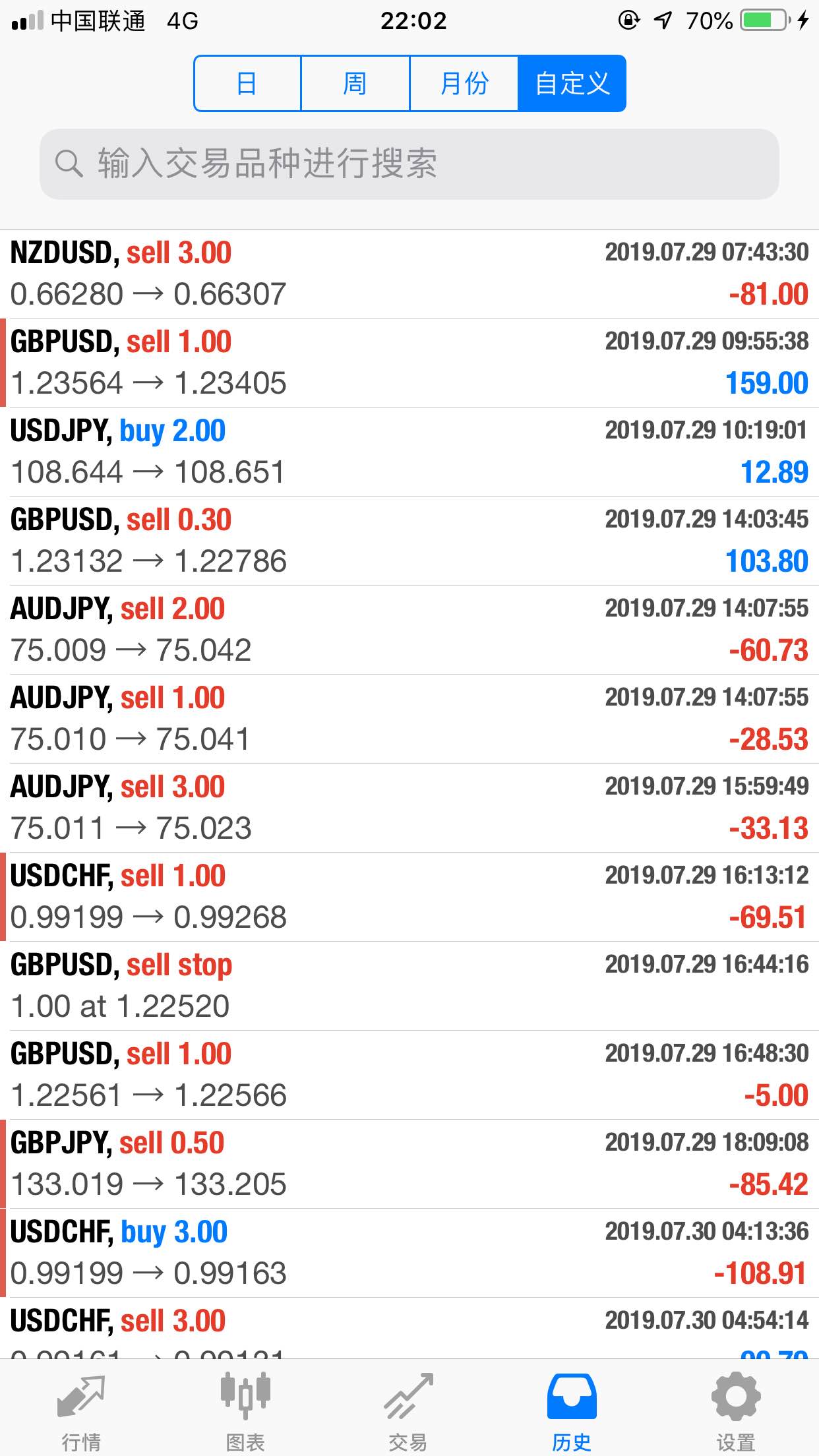This screenshot has height=1456, width=819.
Task: Tap the GBPUSD 159.00 profit trade row
Action: [409, 363]
